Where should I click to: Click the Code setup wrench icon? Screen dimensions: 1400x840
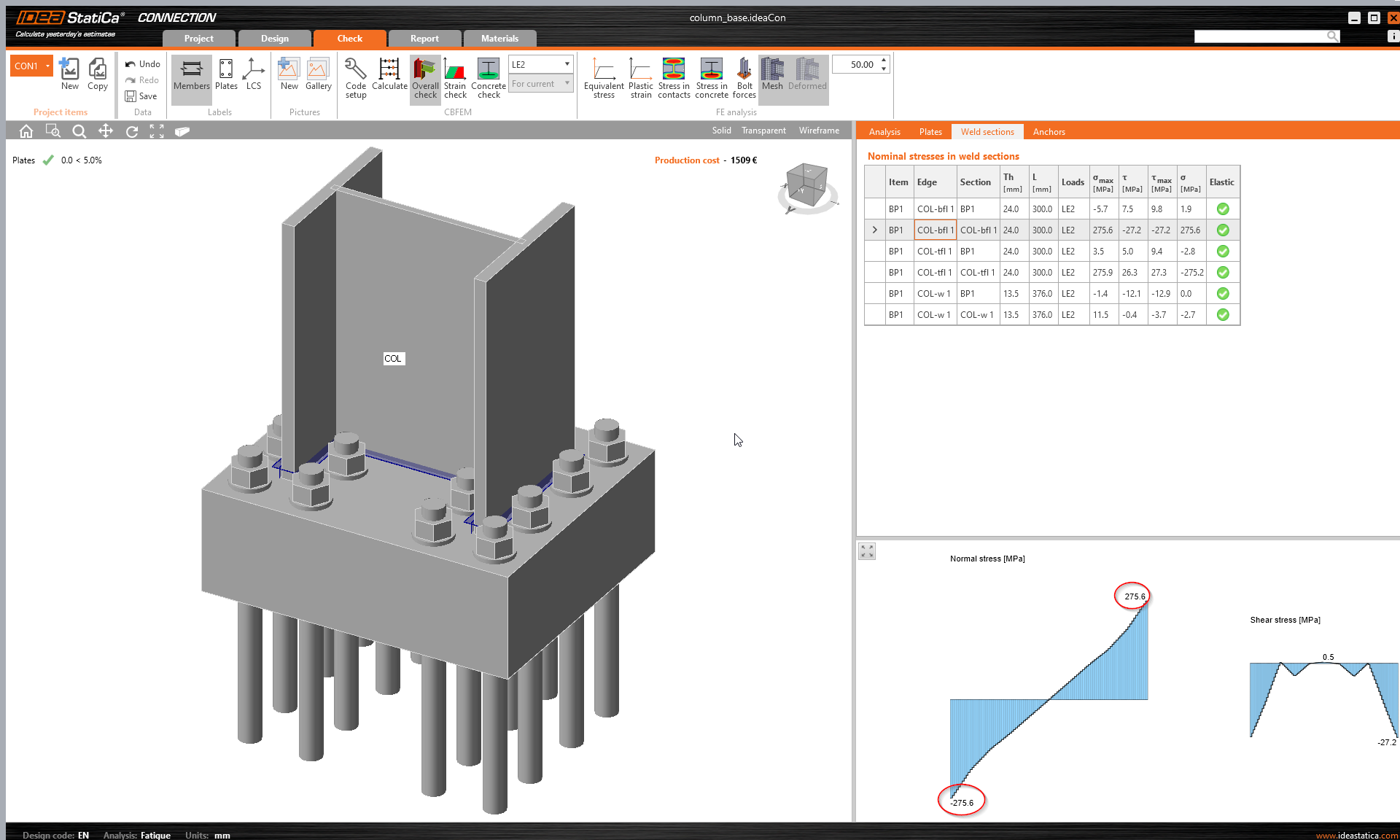pyautogui.click(x=355, y=69)
